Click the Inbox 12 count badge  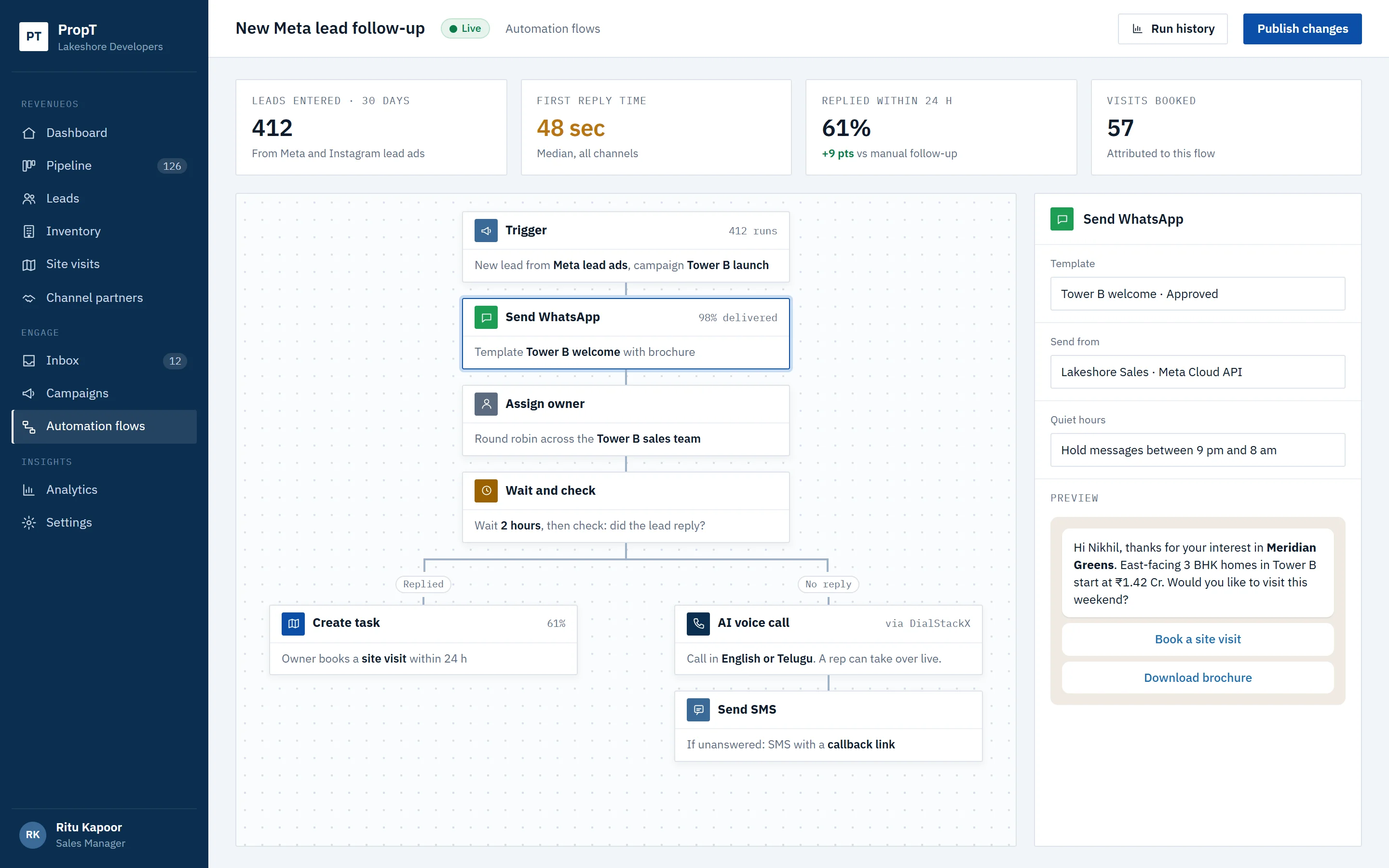click(x=175, y=361)
